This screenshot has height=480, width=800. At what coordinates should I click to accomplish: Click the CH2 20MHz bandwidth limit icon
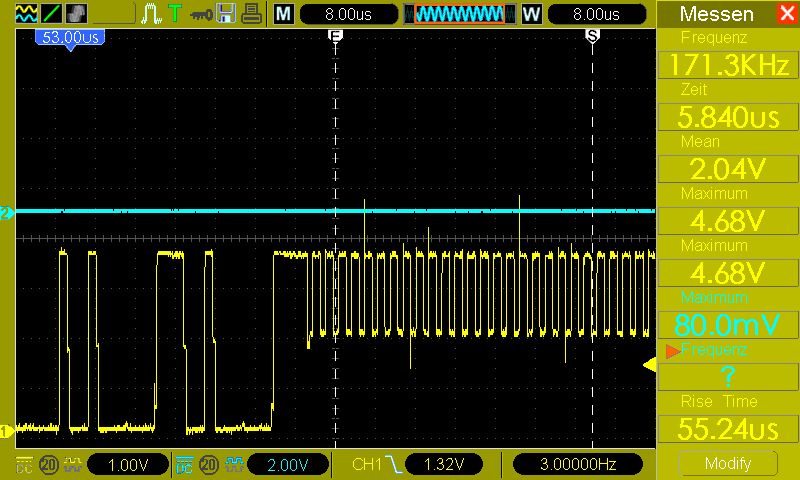click(209, 465)
